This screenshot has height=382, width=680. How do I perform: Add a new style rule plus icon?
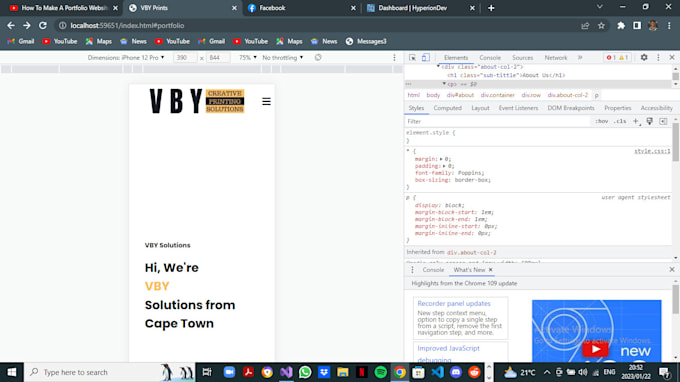[636, 121]
